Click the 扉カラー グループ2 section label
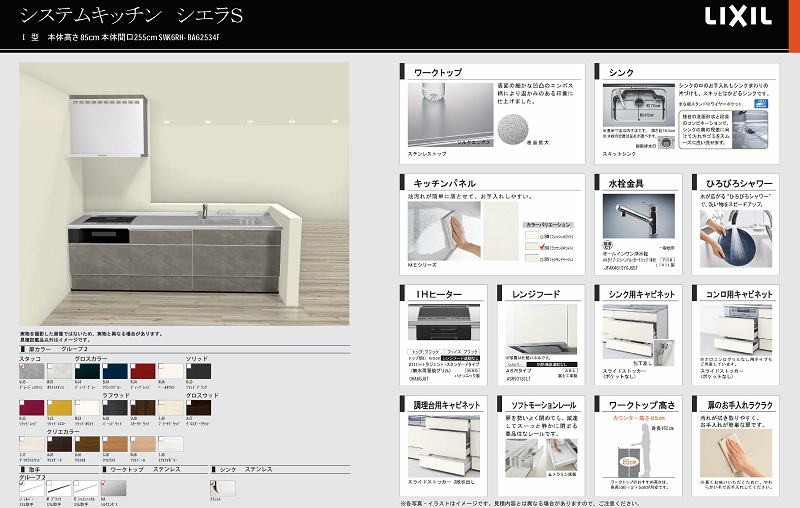The height and width of the screenshot is (508, 800). point(58,349)
